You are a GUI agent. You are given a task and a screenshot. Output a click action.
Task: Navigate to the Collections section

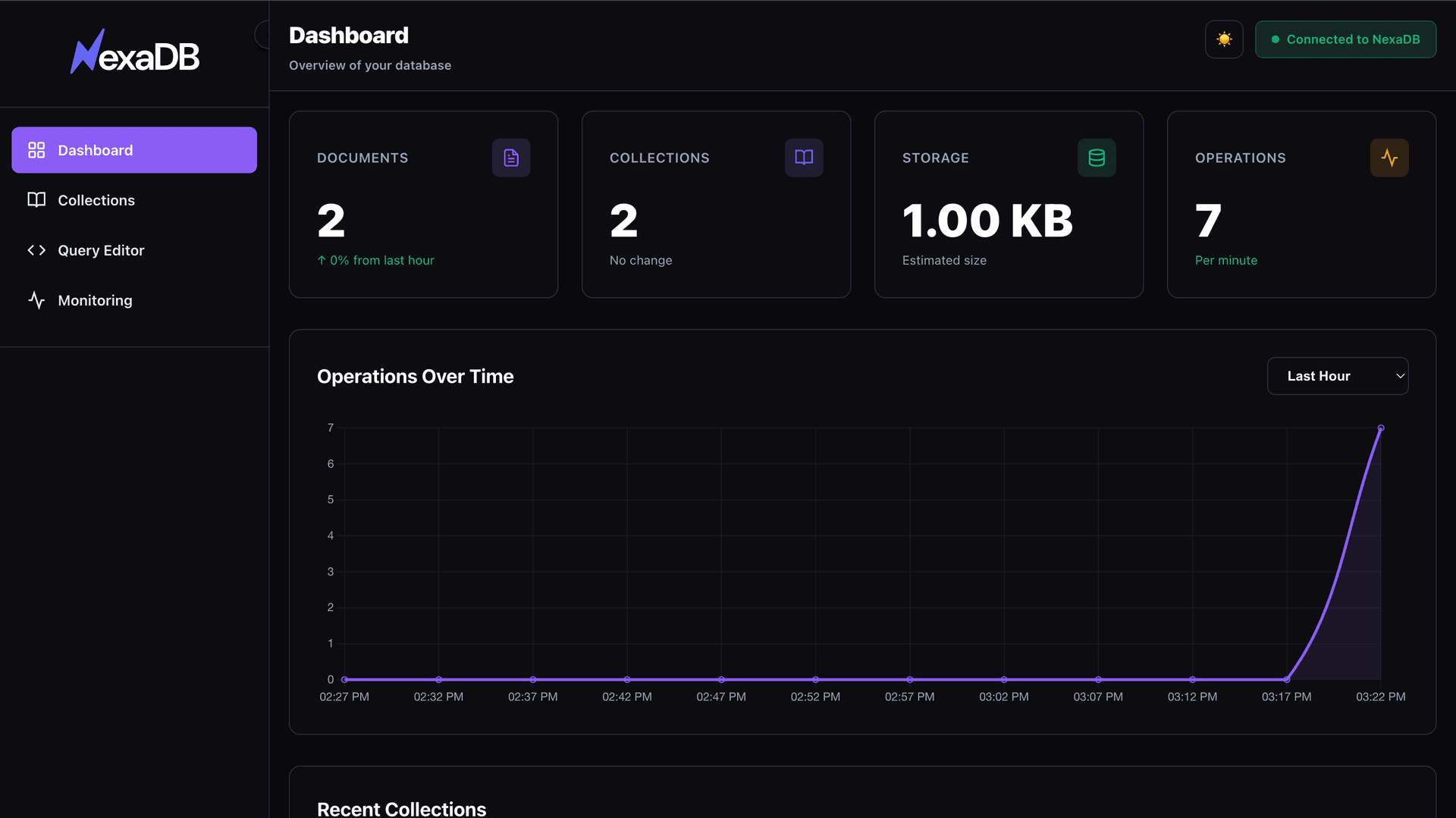pyautogui.click(x=95, y=199)
